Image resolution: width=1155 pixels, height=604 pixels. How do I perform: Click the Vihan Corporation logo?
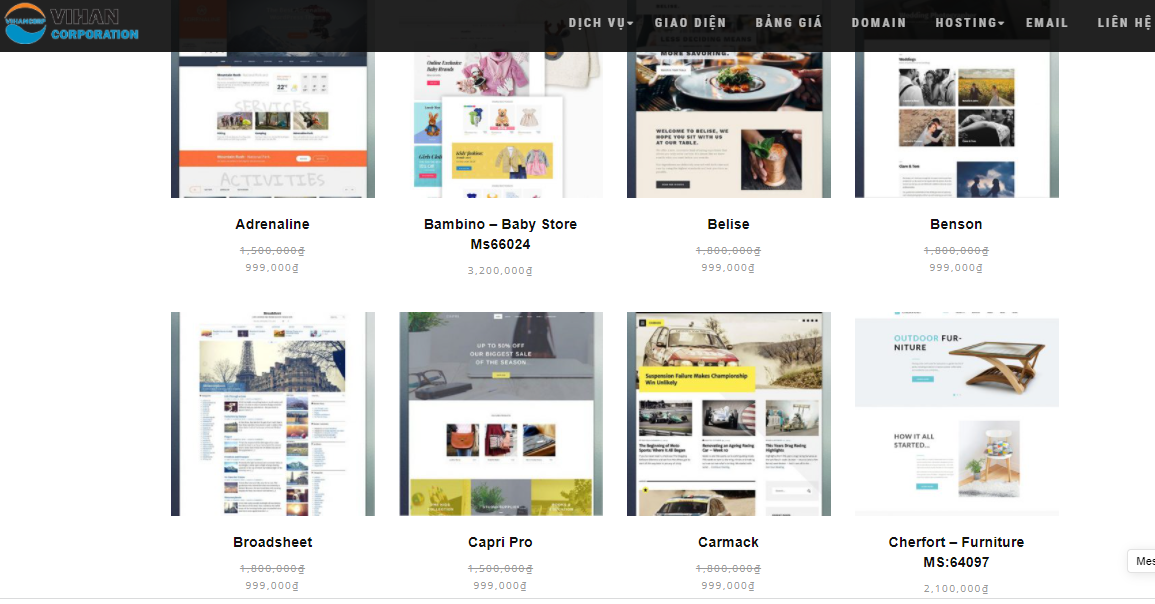click(70, 26)
